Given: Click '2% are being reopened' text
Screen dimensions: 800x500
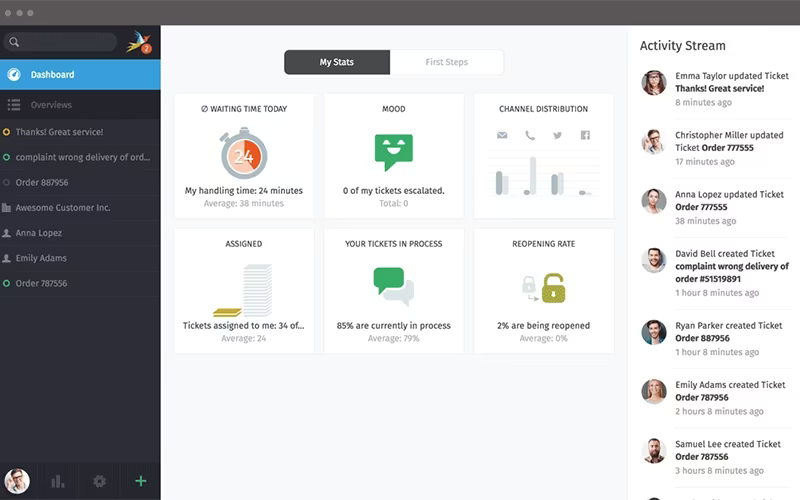Looking at the screenshot, I should click(543, 326).
